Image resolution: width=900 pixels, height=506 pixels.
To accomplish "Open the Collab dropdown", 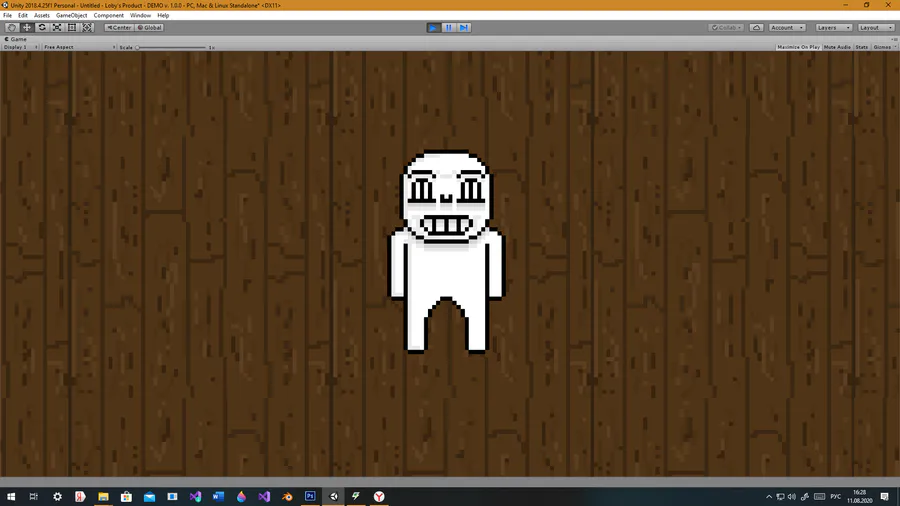I will click(x=726, y=28).
